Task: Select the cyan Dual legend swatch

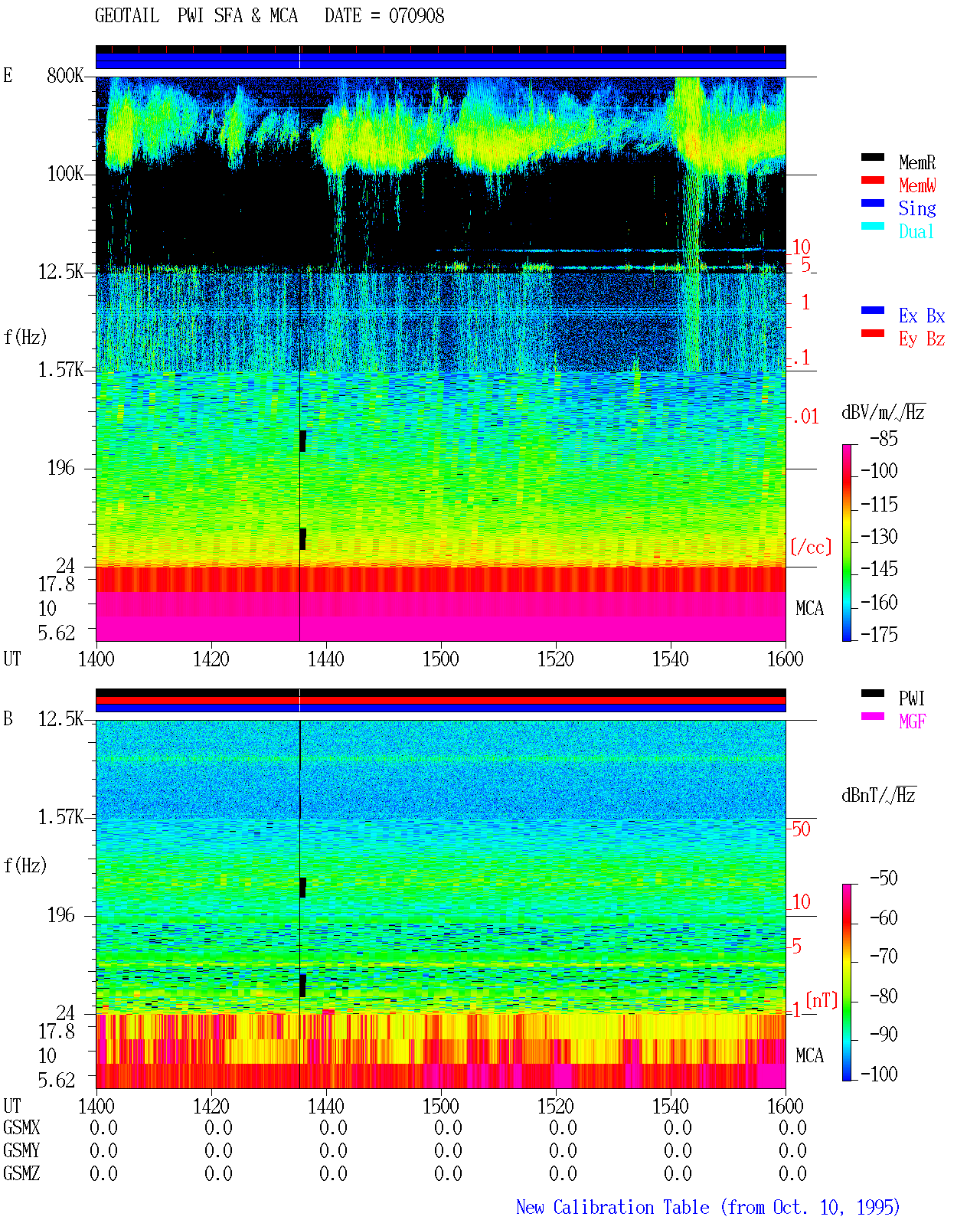Action: click(872, 226)
